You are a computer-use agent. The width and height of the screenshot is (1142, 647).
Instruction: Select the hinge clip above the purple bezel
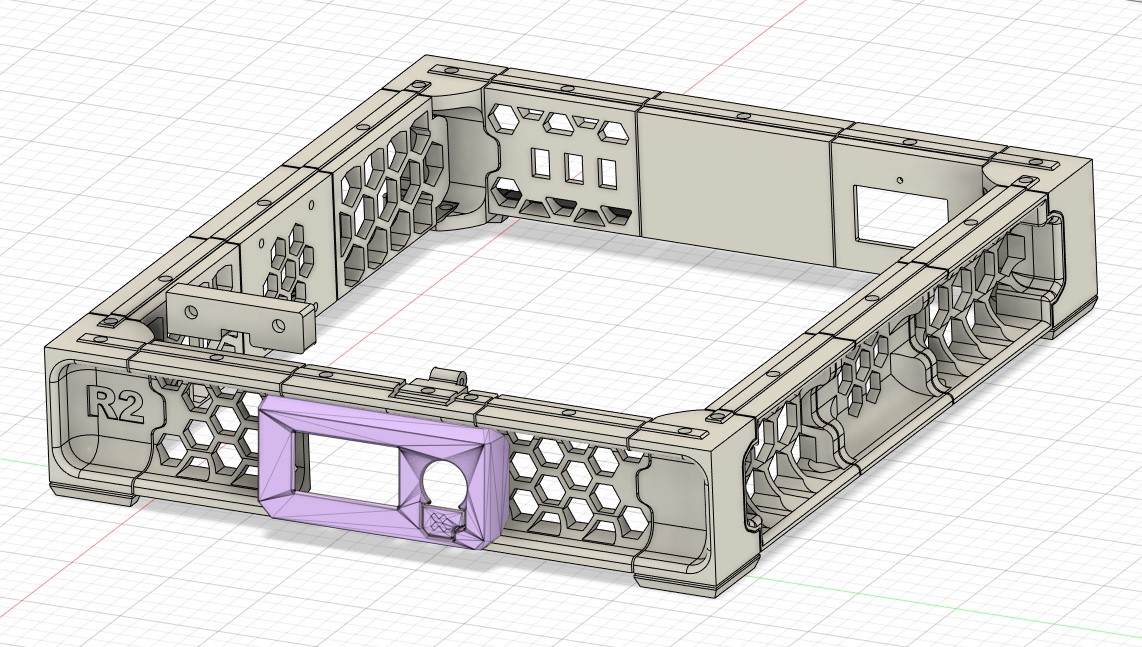tap(448, 381)
